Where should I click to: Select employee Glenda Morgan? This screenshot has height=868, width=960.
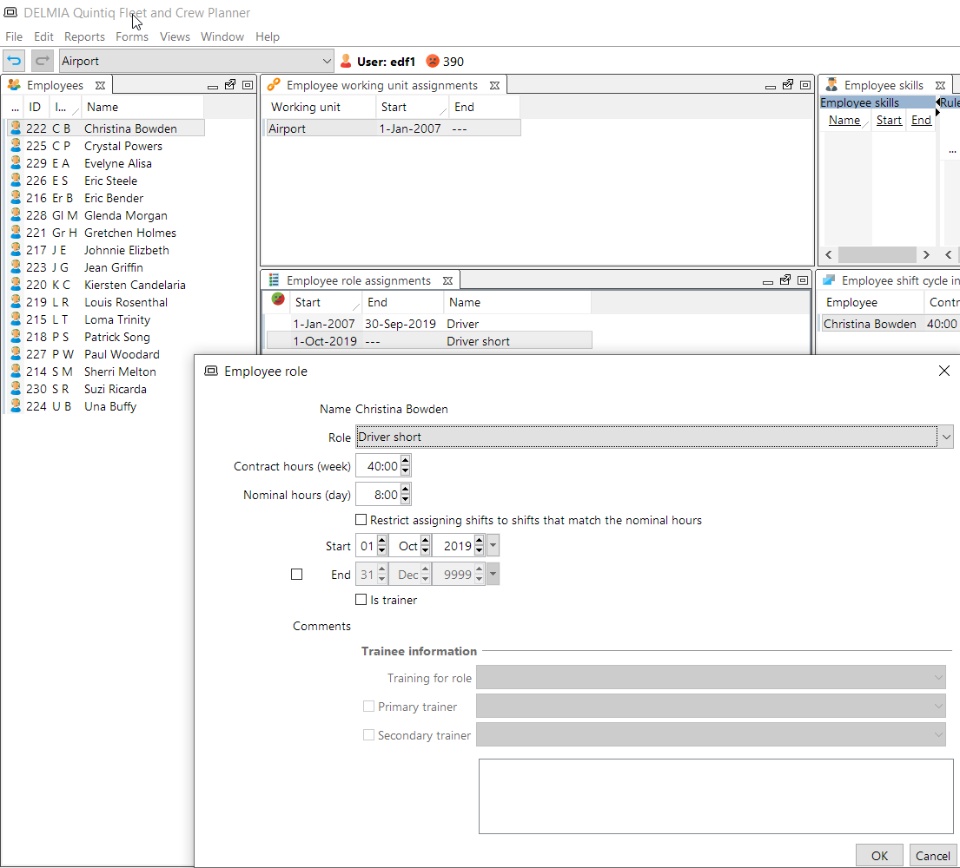(126, 215)
